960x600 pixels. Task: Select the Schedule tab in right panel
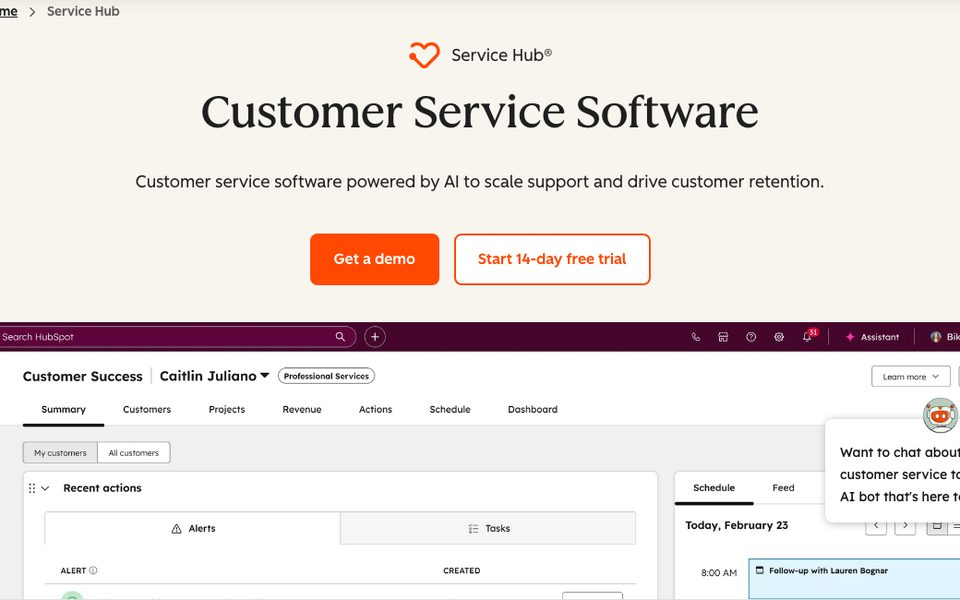714,488
